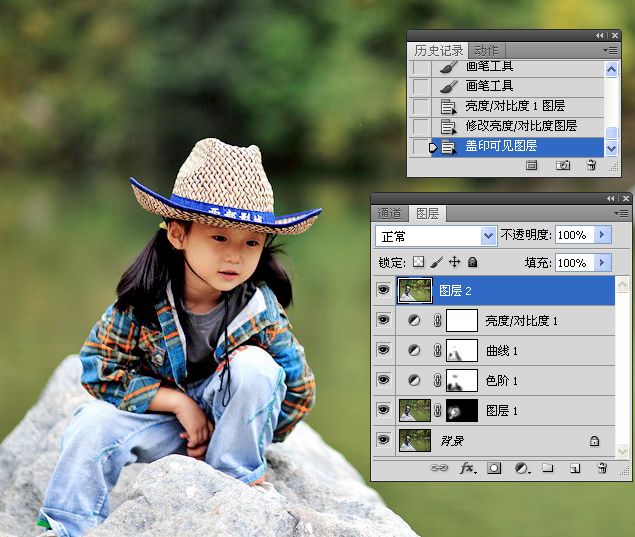Create a new layer group folder icon
This screenshot has width=635, height=537.
[548, 468]
